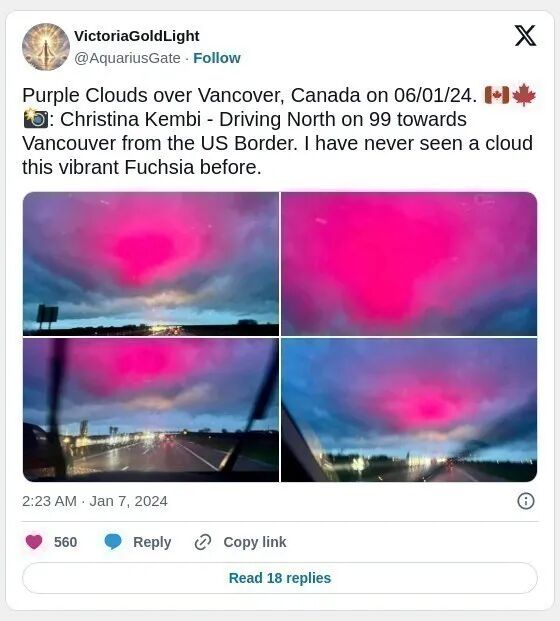The image size is (560, 621).
Task: Open bottom-right rainy road photo
Action: point(409,410)
